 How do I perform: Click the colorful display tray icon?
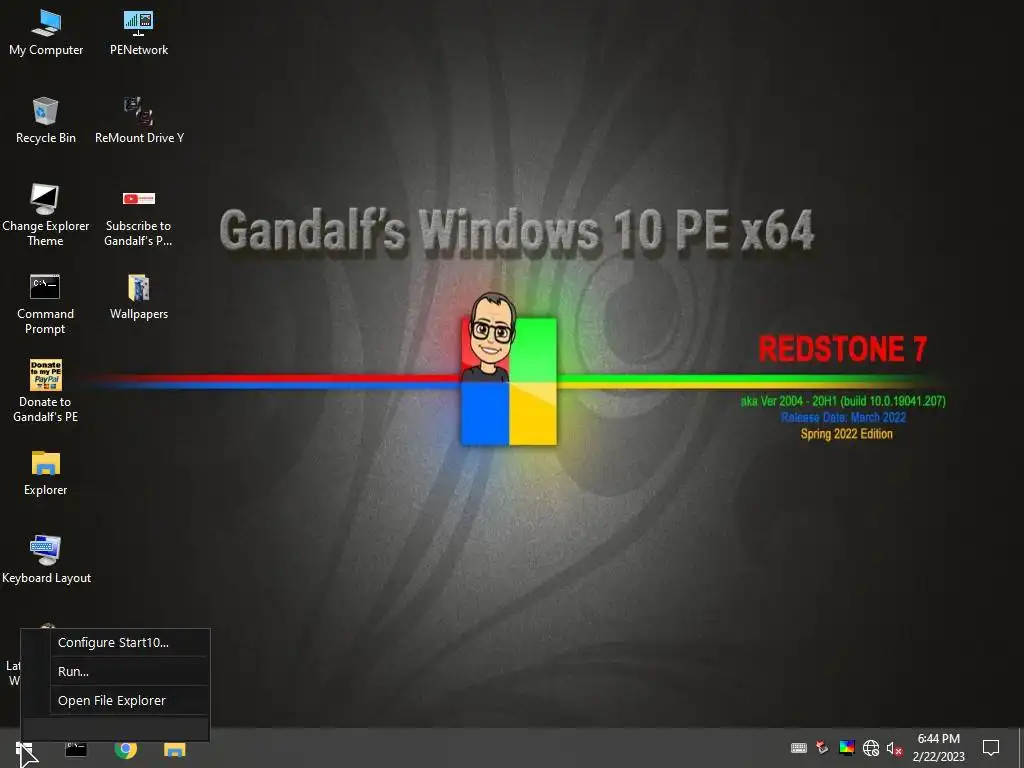pyautogui.click(x=847, y=748)
